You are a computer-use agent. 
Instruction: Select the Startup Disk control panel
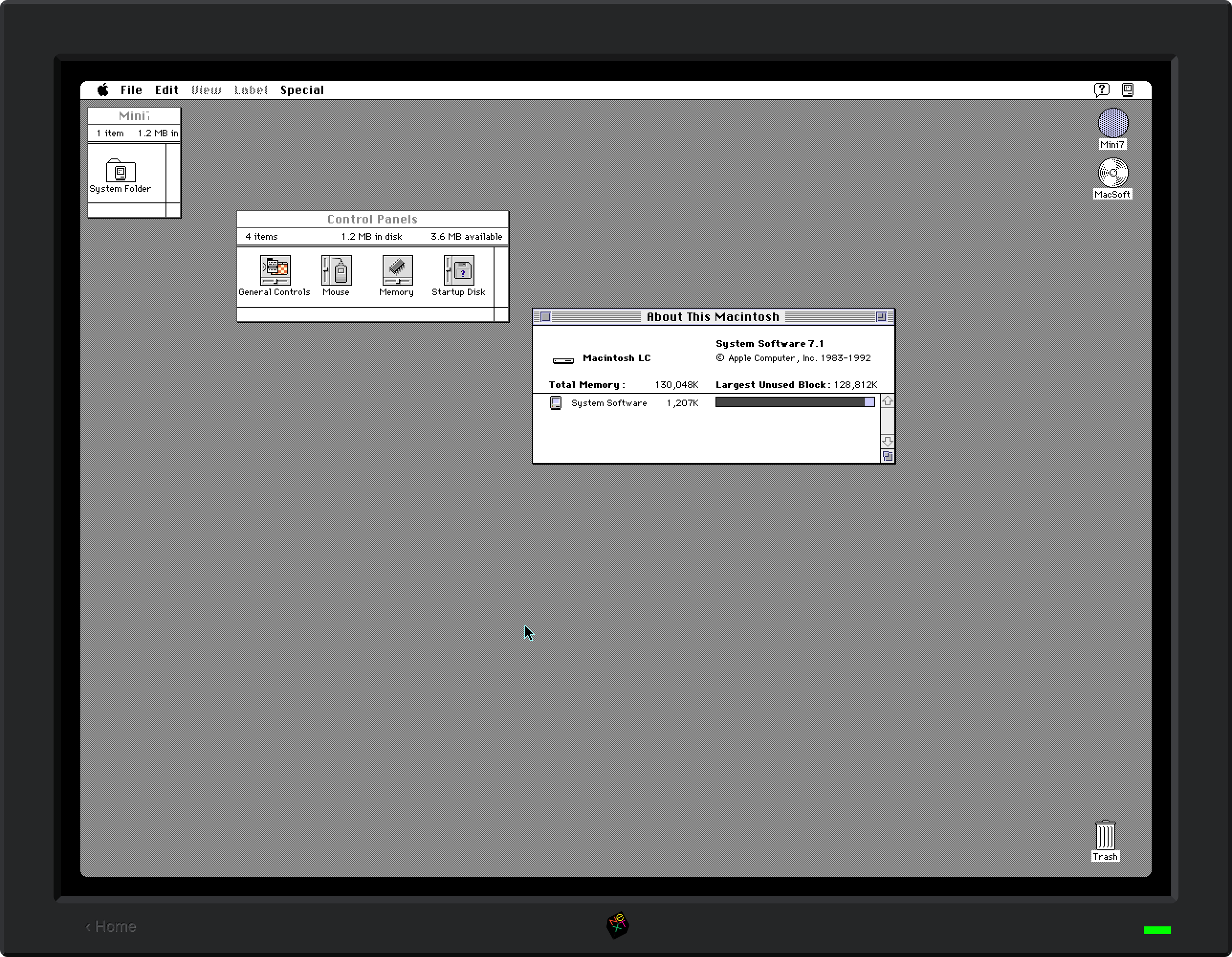pos(459,270)
